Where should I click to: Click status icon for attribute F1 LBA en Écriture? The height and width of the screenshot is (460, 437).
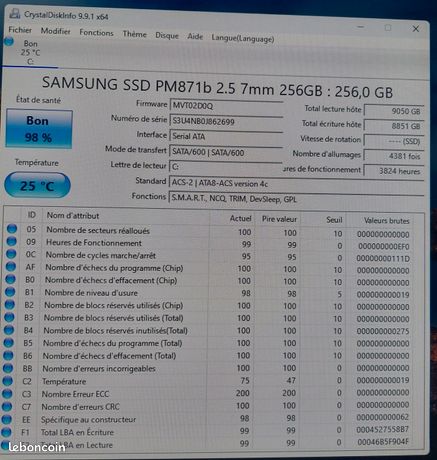point(6,432)
